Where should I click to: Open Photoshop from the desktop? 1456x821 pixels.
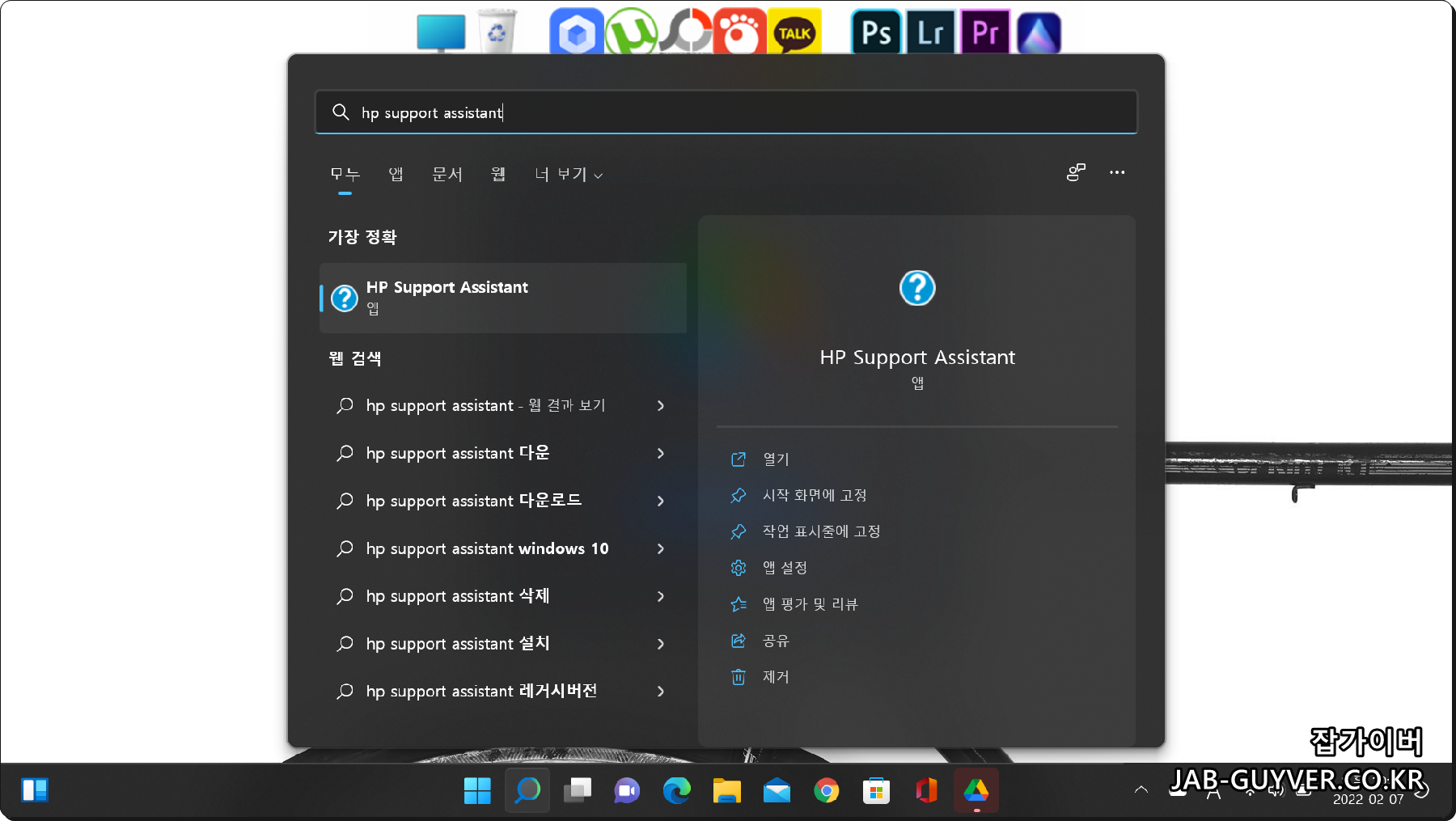tap(876, 32)
